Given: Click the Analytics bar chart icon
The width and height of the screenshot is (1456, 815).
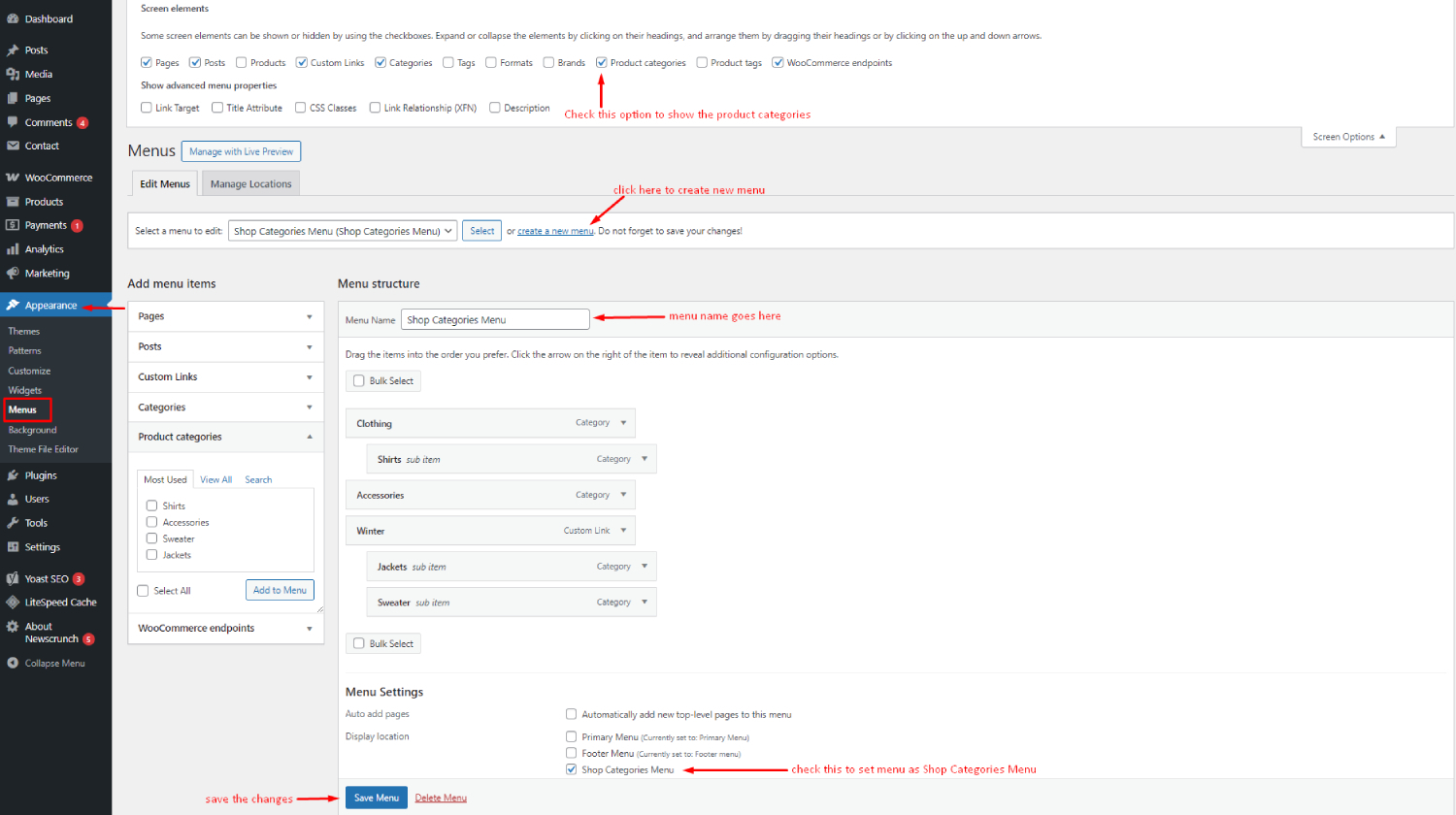Looking at the screenshot, I should [13, 249].
